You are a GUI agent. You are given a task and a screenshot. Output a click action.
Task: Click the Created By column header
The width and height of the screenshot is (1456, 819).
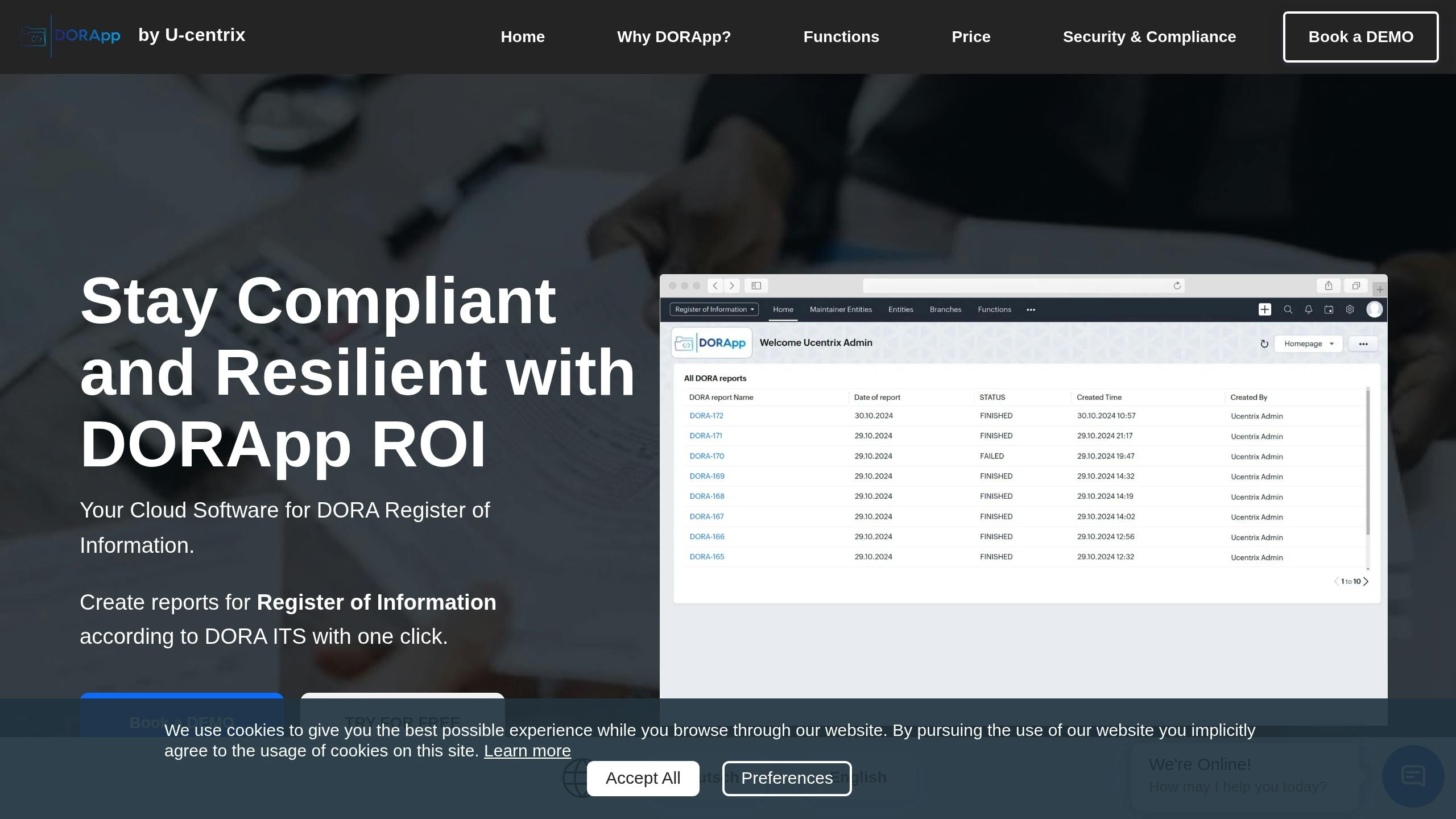click(1249, 398)
